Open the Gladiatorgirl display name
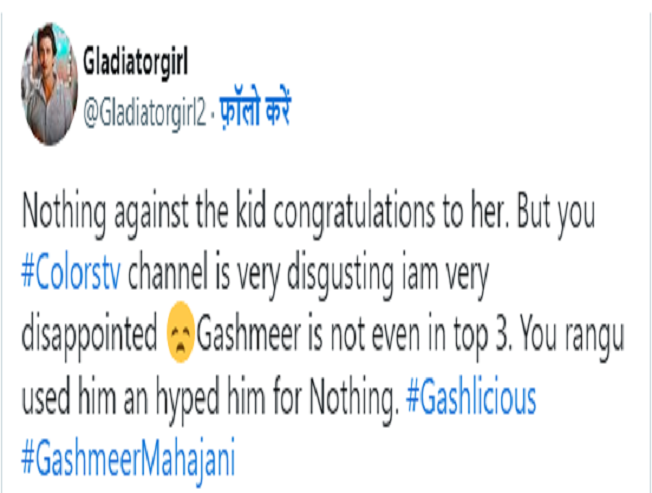652x493 pixels. coord(136,62)
